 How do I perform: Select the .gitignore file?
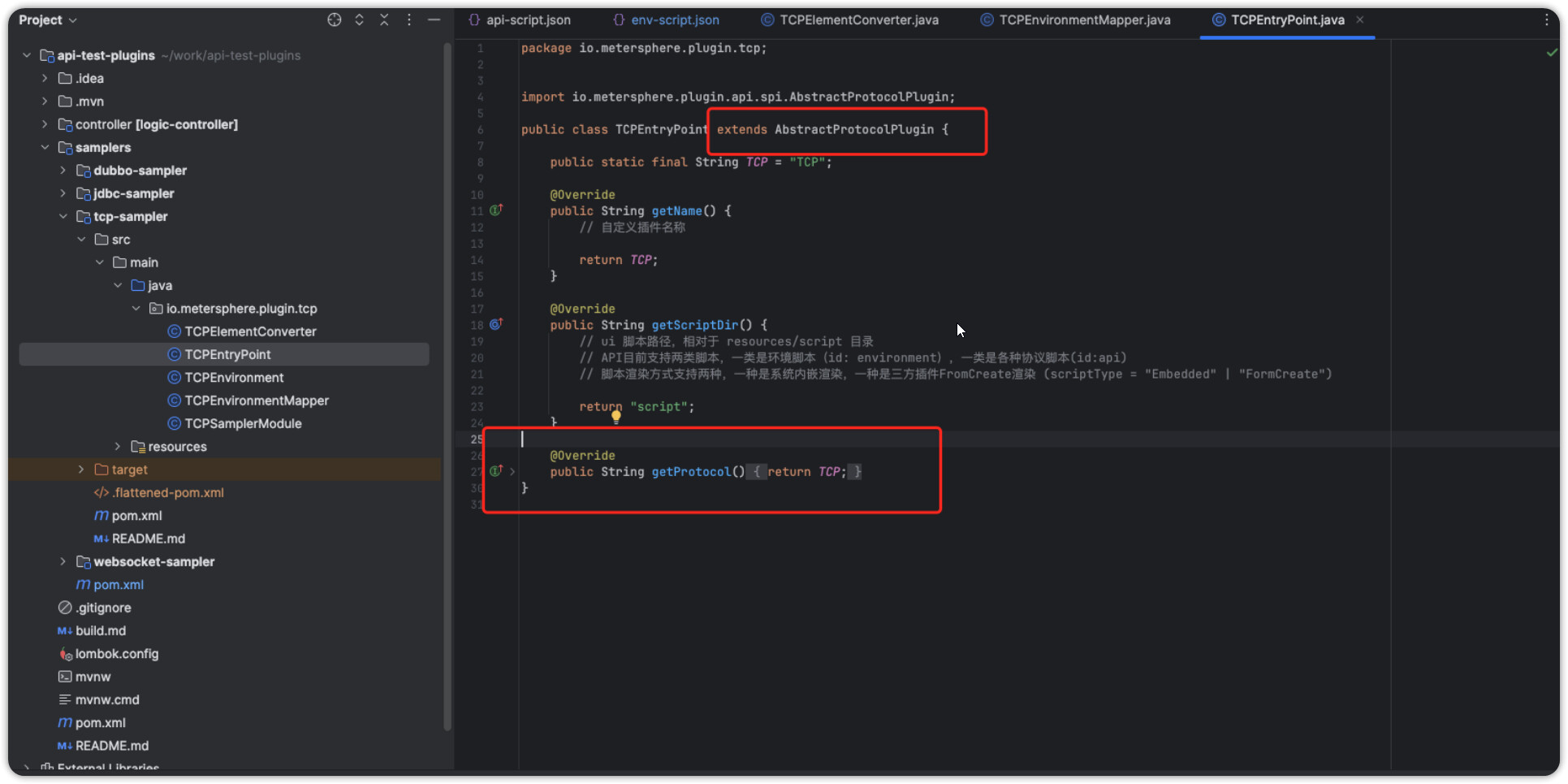pyautogui.click(x=94, y=608)
